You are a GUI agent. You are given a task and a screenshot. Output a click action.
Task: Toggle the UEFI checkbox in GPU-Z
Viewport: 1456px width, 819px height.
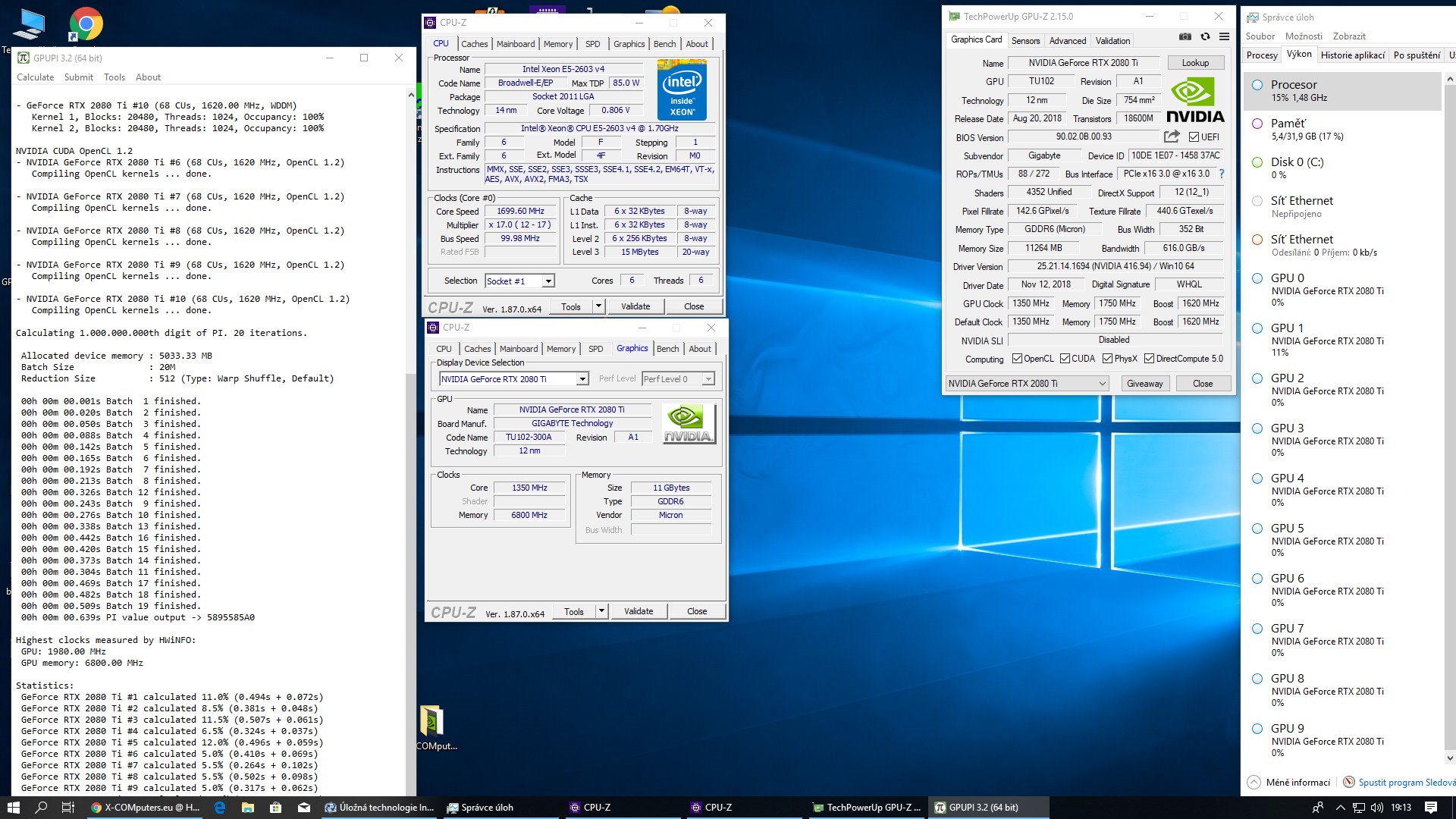pyautogui.click(x=1194, y=137)
